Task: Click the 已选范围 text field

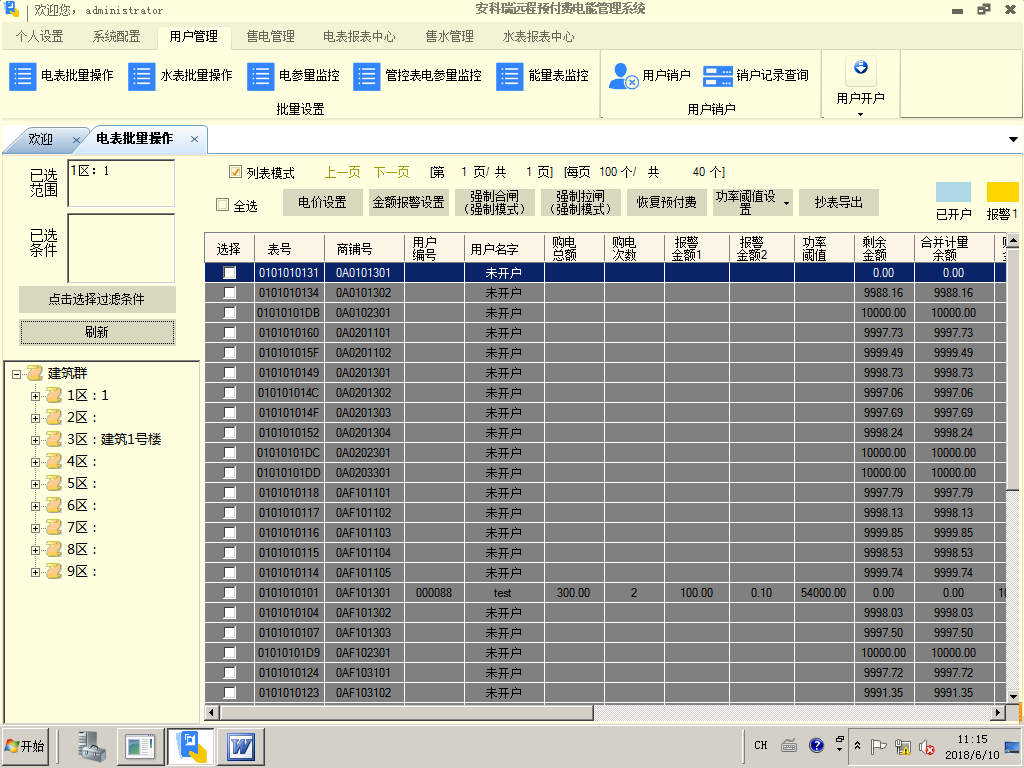Action: tap(120, 184)
